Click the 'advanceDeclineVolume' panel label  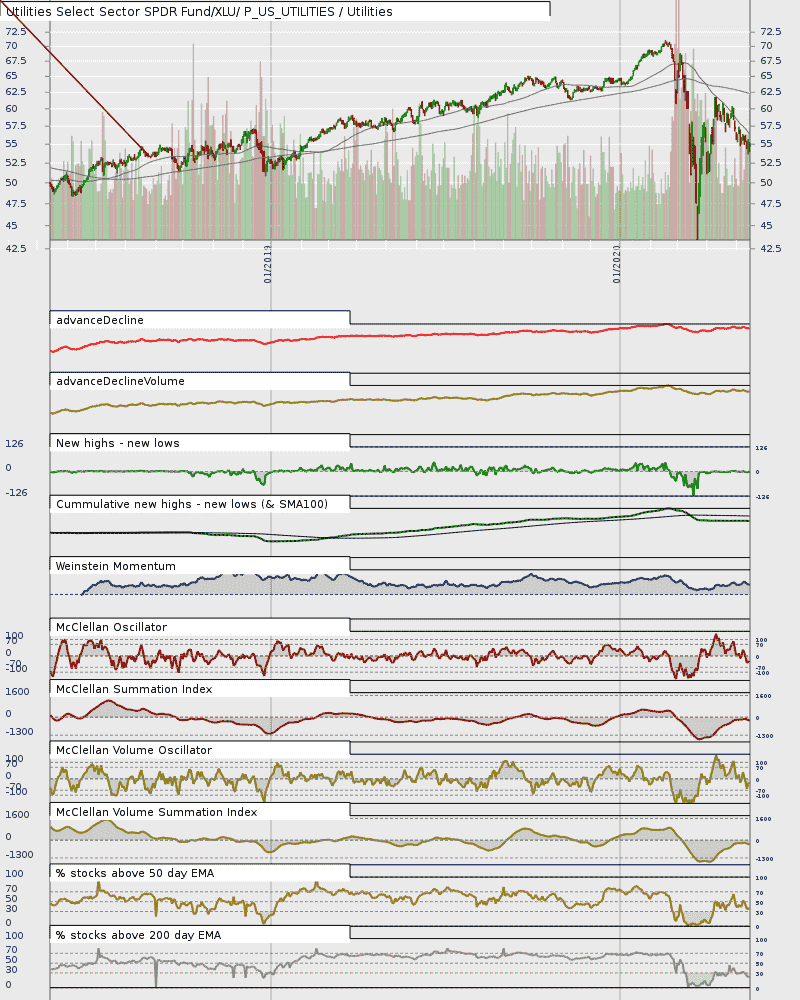121,381
